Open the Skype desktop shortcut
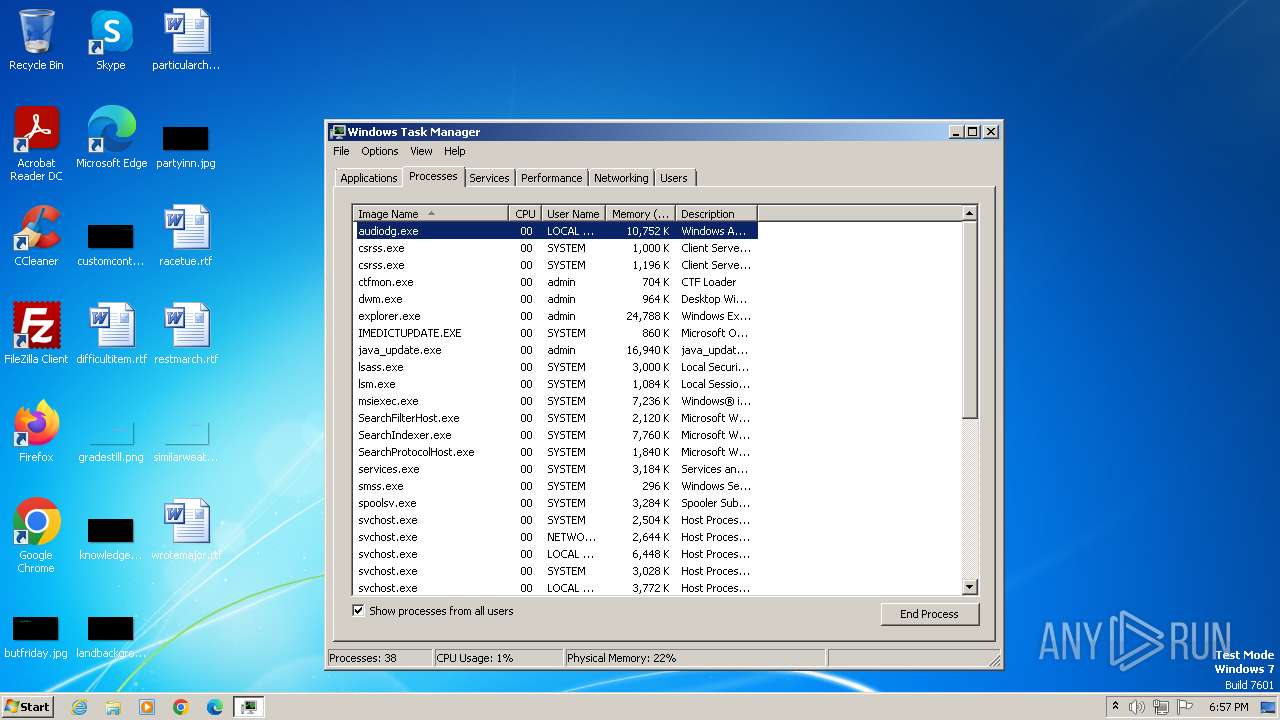The image size is (1280, 720). pyautogui.click(x=110, y=40)
